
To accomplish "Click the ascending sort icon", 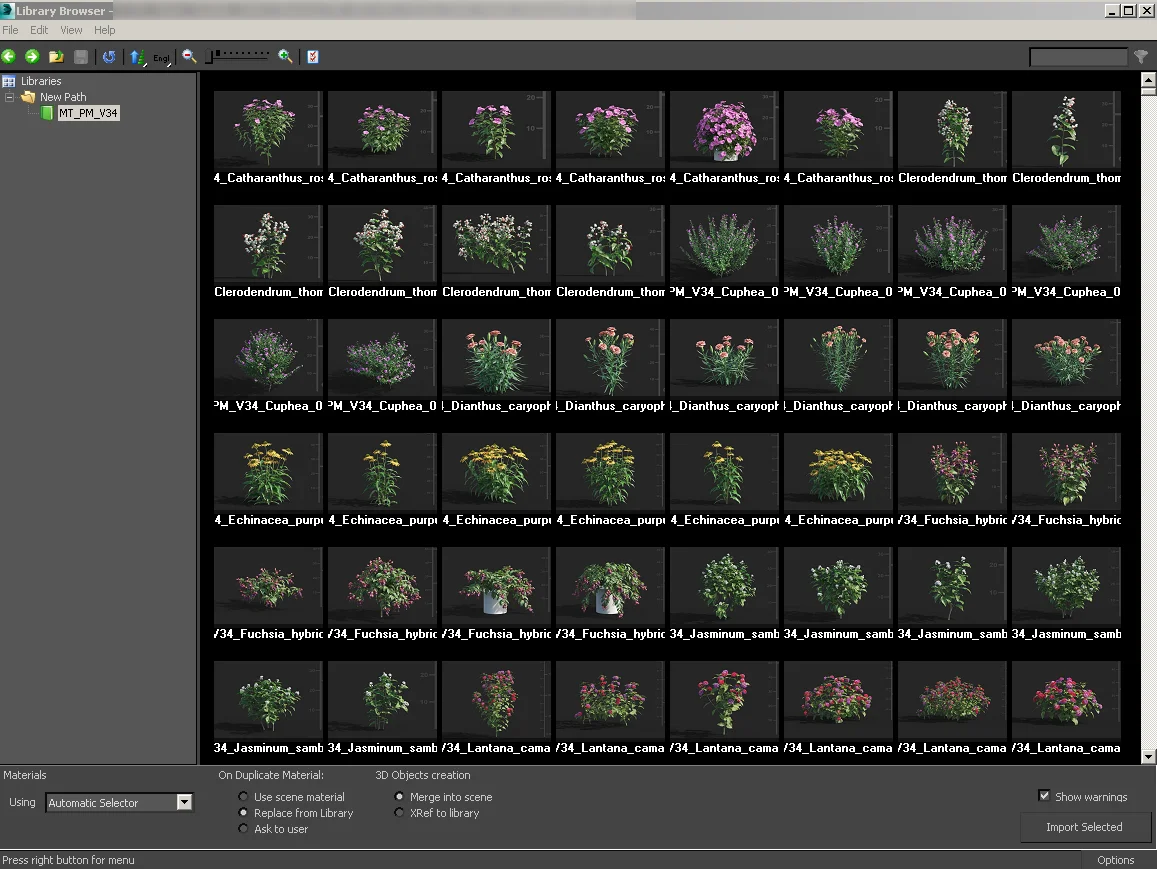I will pyautogui.click(x=136, y=57).
